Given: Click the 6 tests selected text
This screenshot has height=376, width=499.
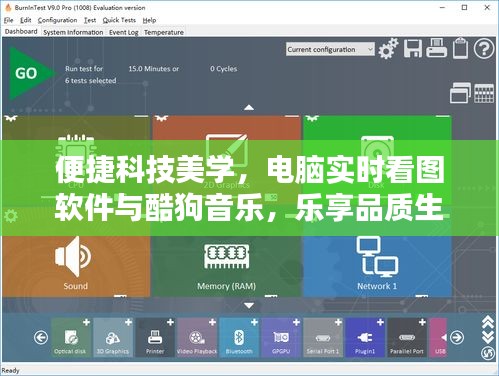Looking at the screenshot, I should pyautogui.click(x=91, y=80).
